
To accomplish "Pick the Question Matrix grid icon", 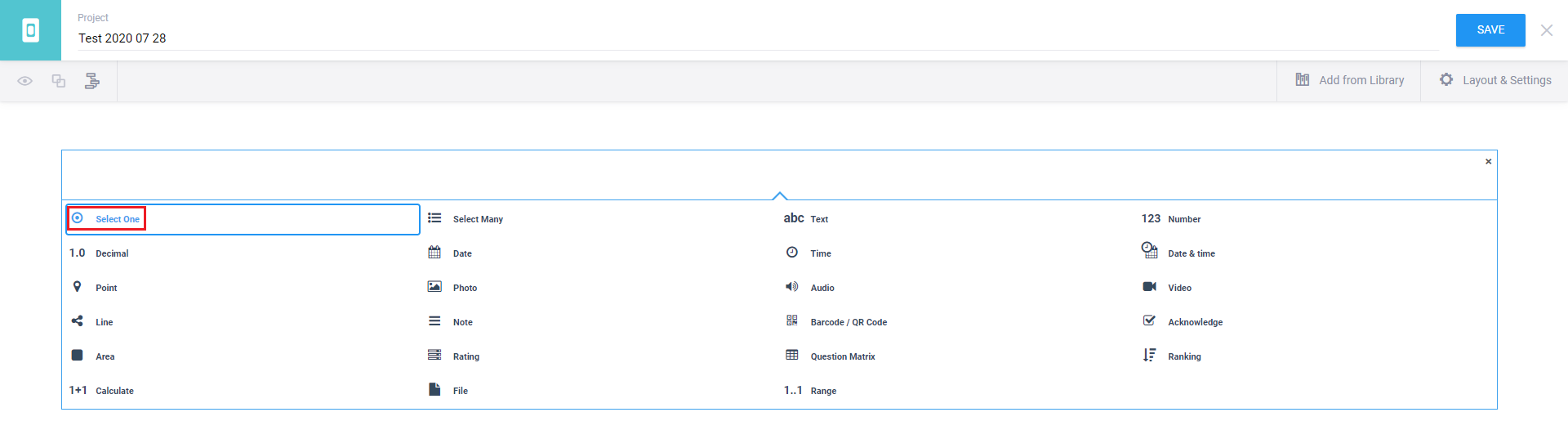I will (791, 356).
